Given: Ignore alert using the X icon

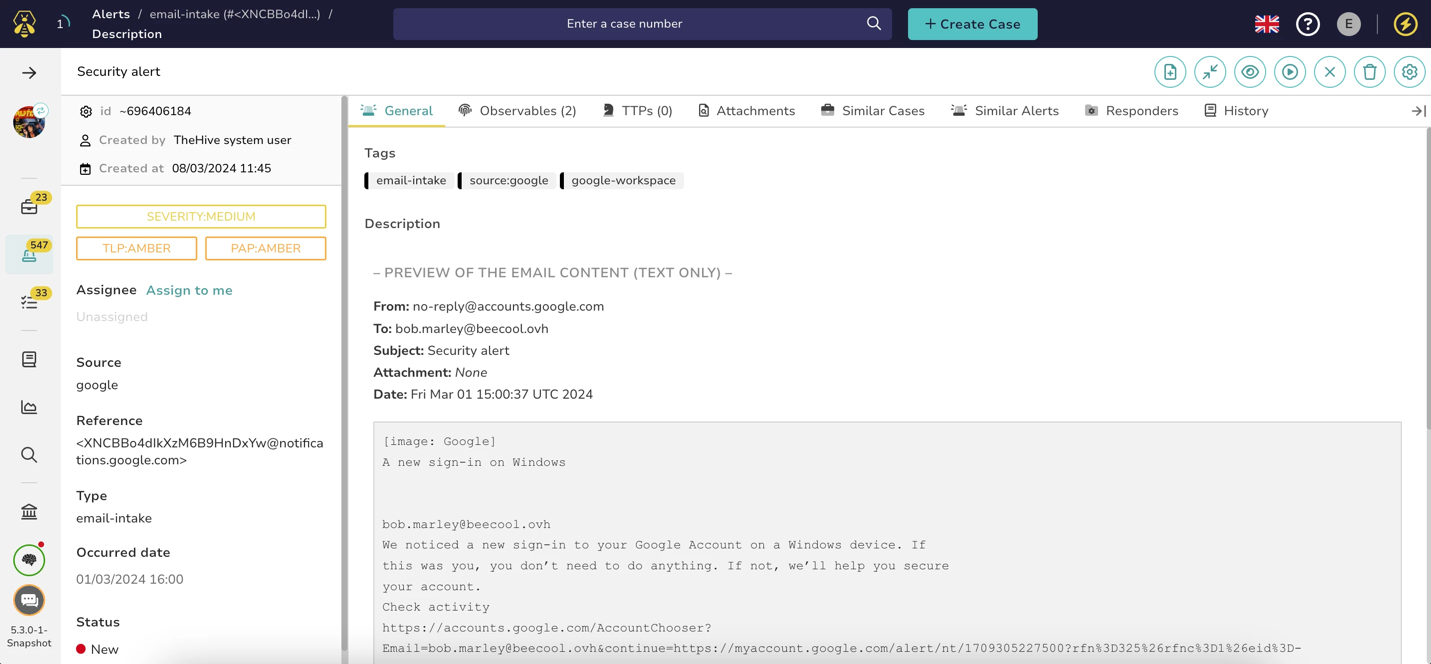Looking at the screenshot, I should [1329, 72].
